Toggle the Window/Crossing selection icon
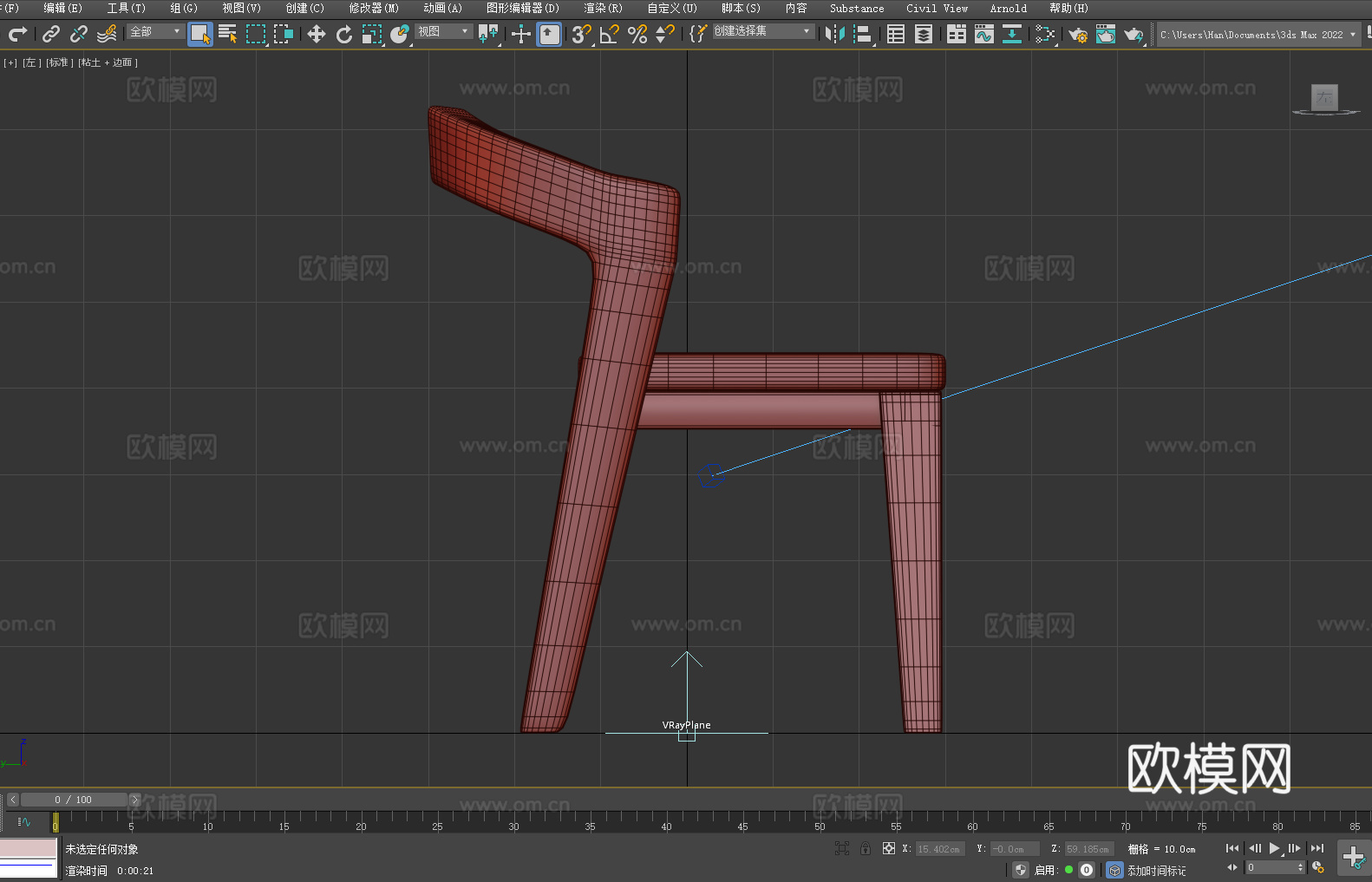1372x882 pixels. [284, 34]
